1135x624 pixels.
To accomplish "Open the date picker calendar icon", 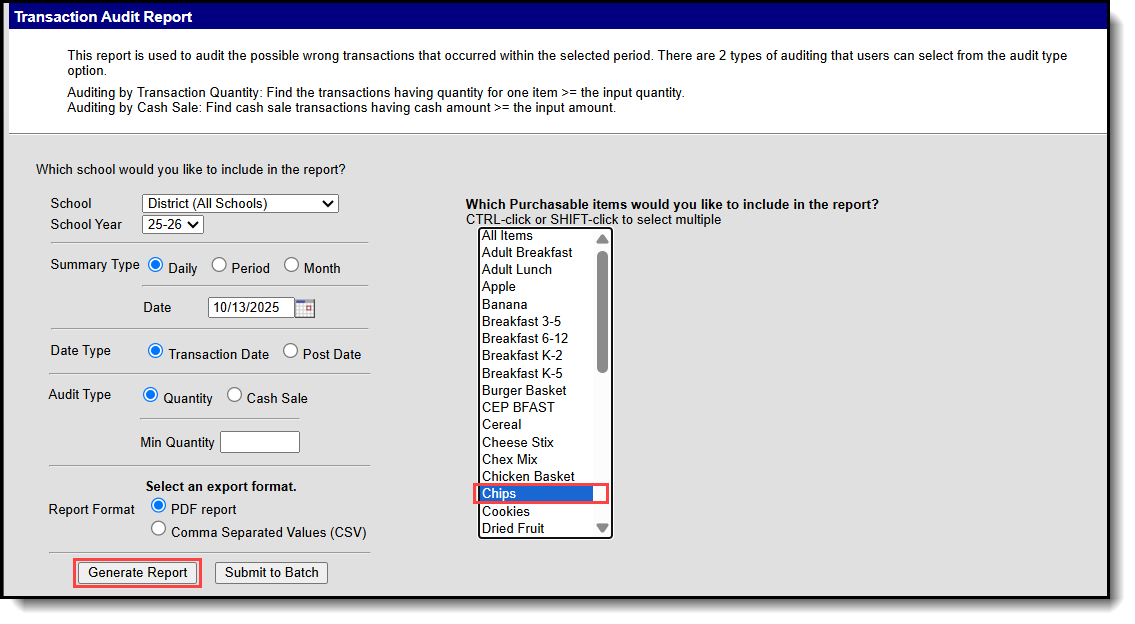I will tap(305, 307).
